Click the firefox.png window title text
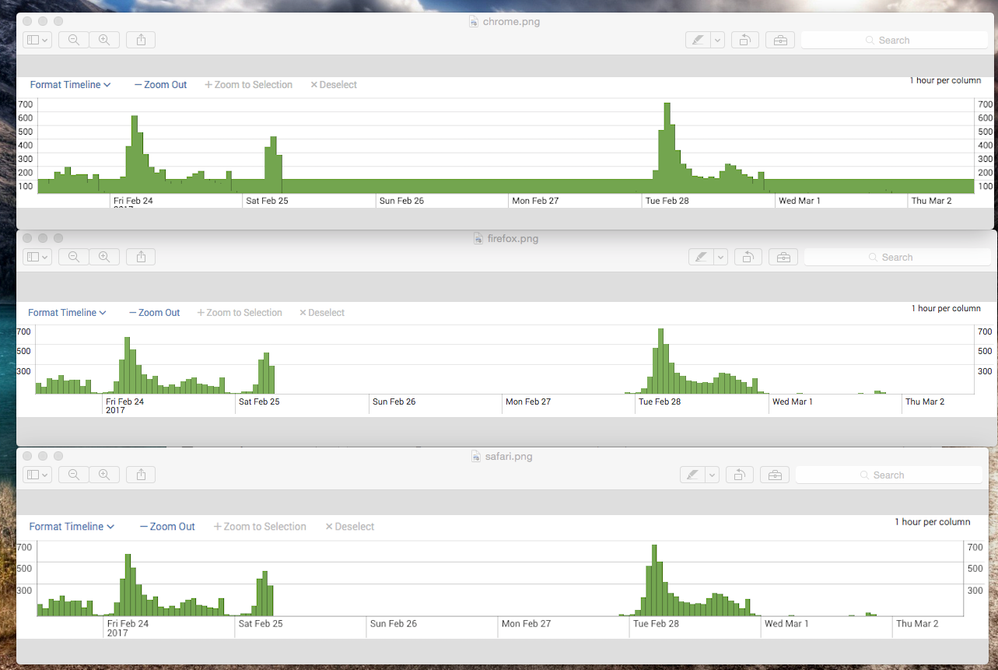The image size is (998, 670). [513, 239]
